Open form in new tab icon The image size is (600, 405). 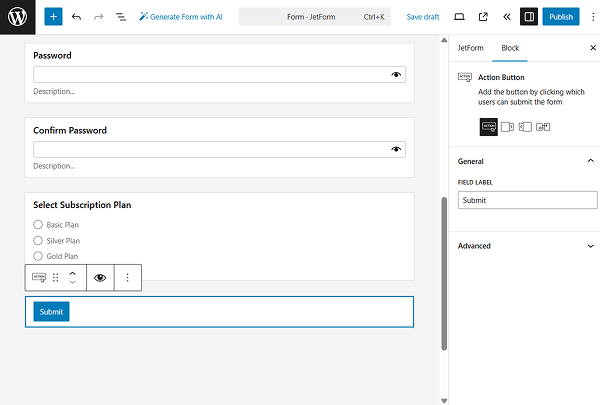coord(483,17)
